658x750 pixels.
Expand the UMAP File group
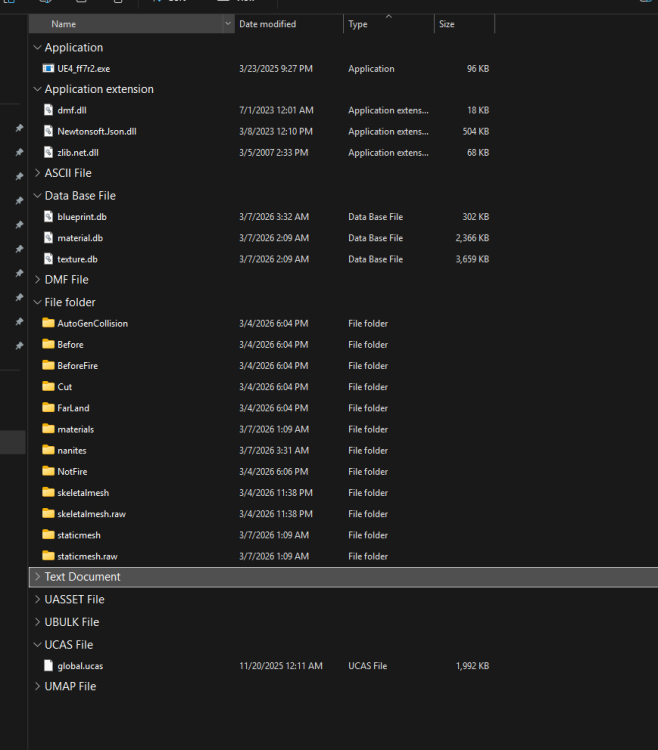37,686
